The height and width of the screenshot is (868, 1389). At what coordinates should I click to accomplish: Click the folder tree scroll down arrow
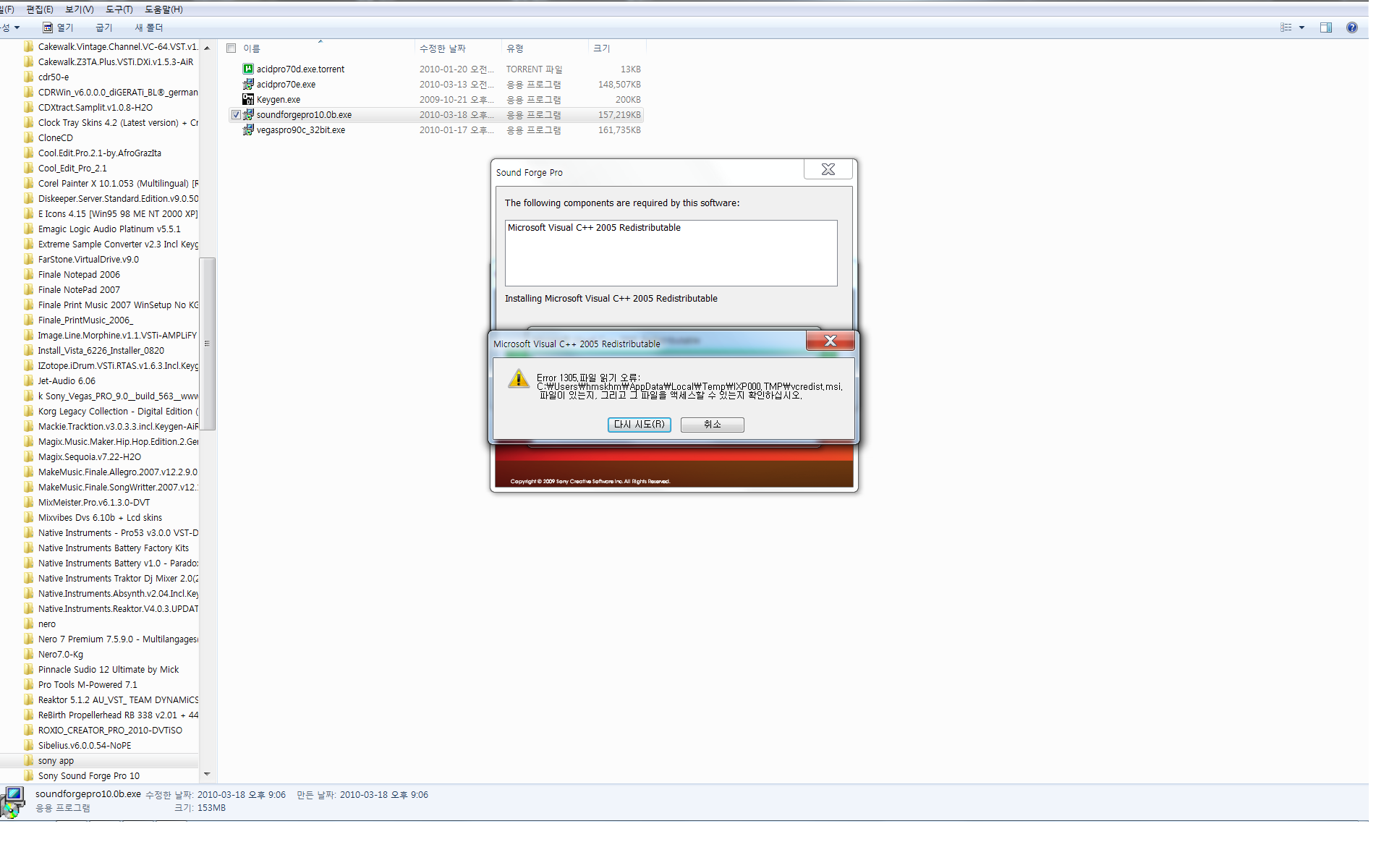coord(207,775)
